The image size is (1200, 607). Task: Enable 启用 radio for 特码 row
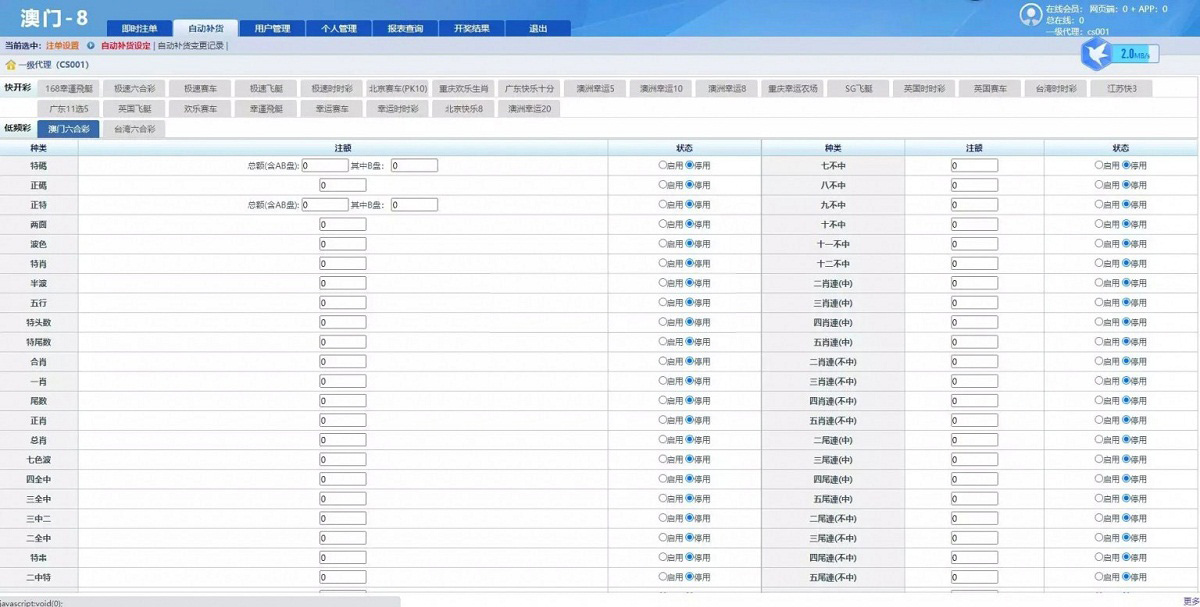663,166
